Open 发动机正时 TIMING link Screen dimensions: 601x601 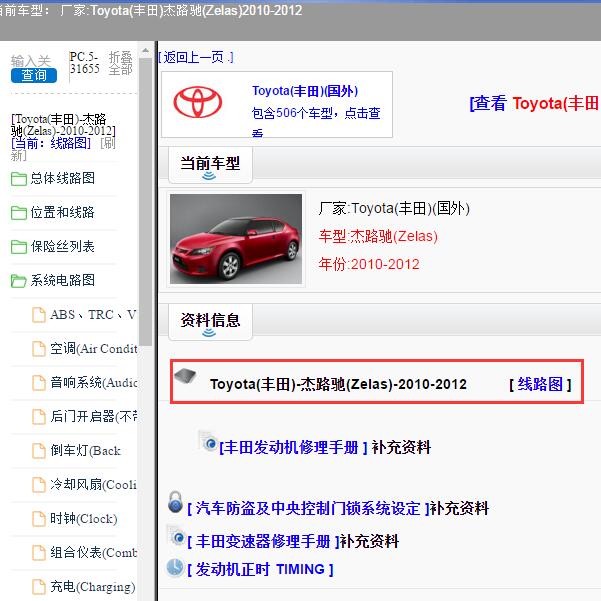pos(261,570)
